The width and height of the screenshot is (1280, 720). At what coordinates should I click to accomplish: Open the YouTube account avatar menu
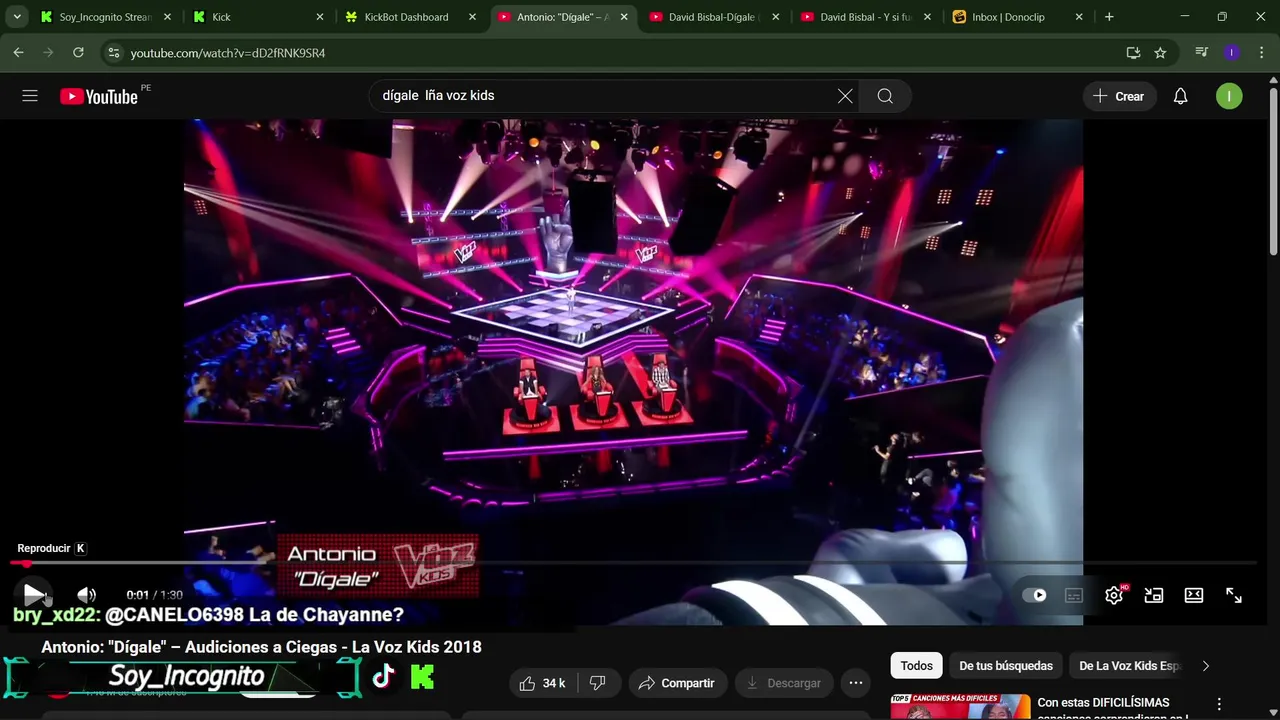tap(1229, 96)
